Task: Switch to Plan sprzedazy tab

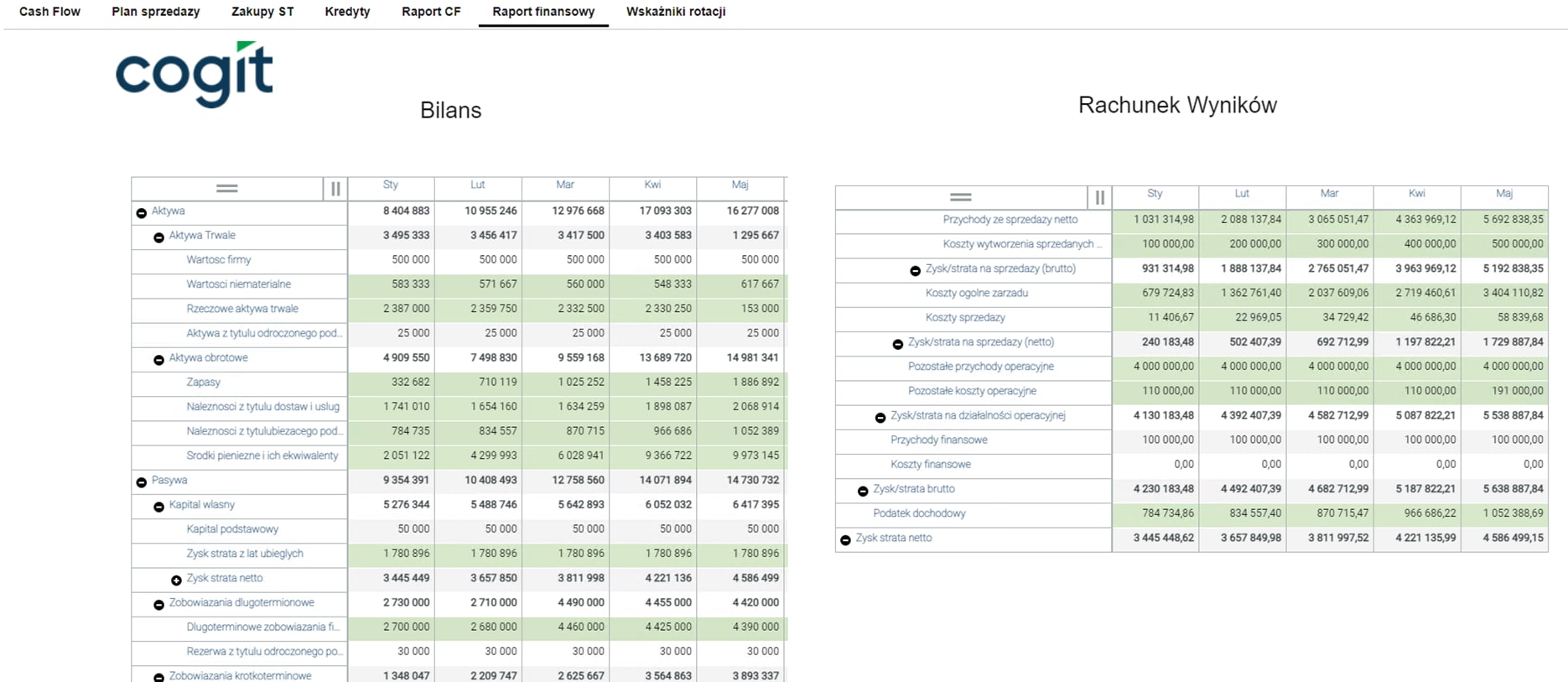Action: click(x=156, y=12)
